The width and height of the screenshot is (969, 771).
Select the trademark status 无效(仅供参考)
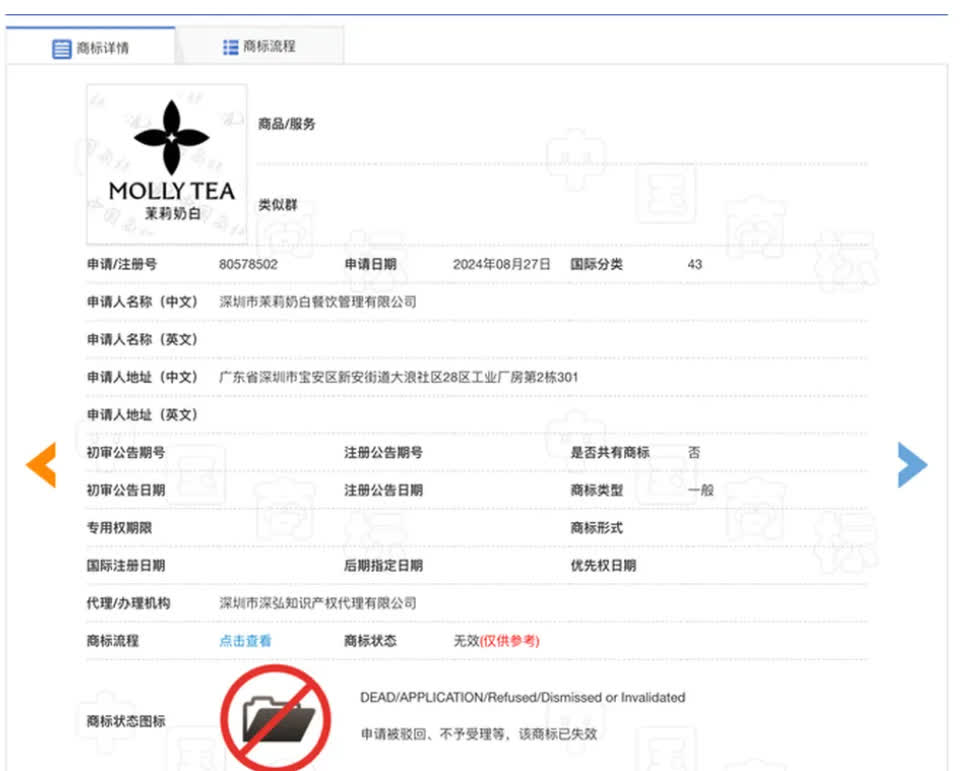(496, 641)
